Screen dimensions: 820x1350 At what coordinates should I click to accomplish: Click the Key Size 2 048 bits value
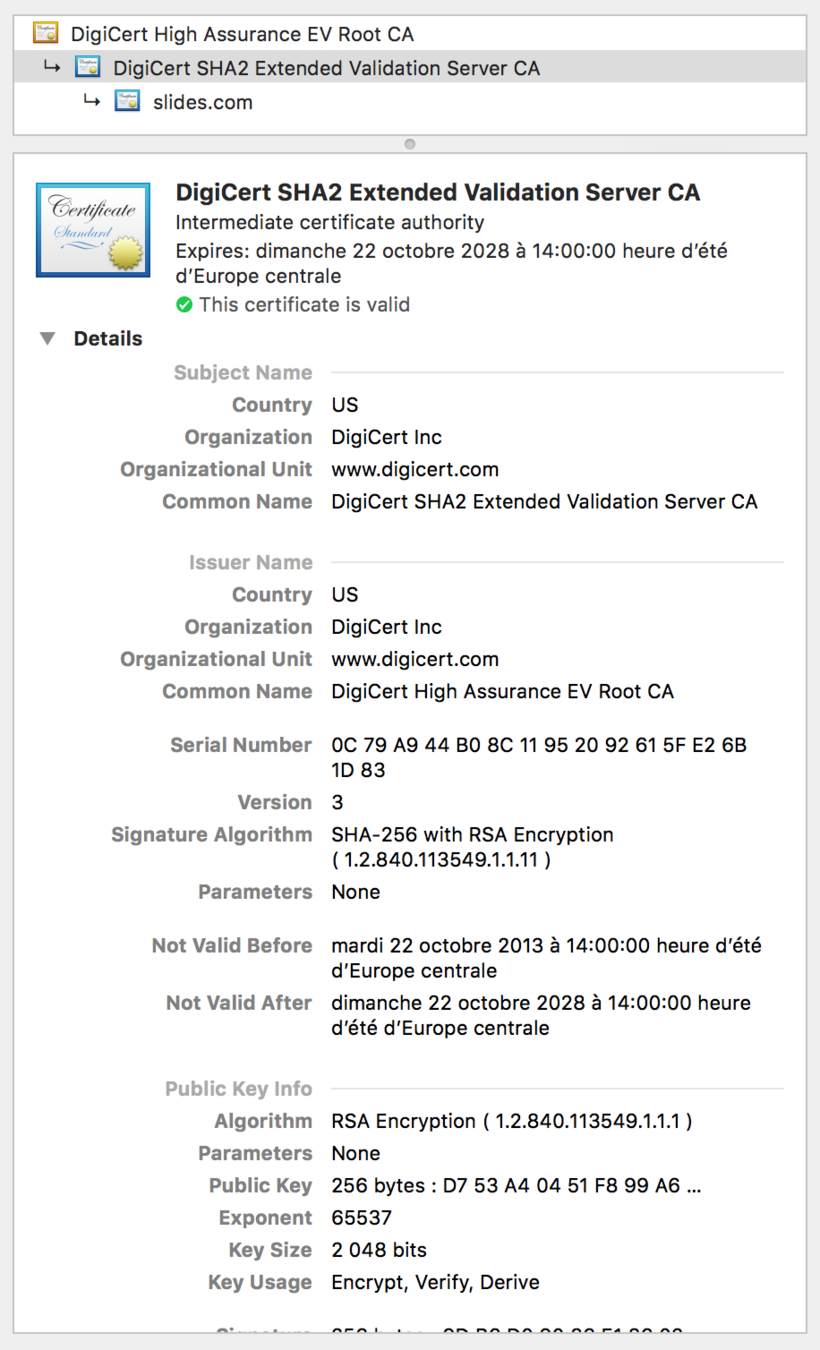pyautogui.click(x=379, y=1250)
